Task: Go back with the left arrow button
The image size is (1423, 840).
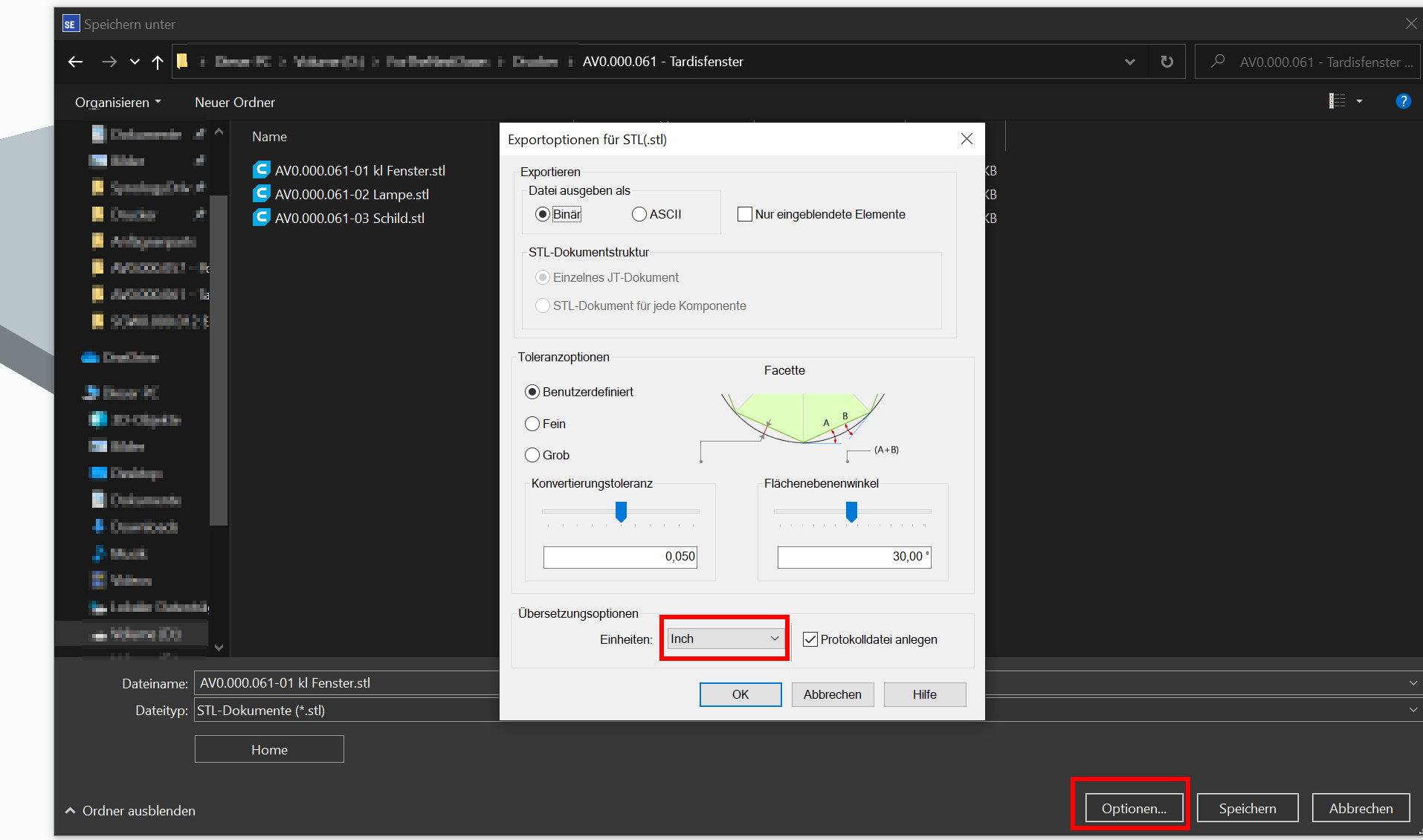Action: click(75, 62)
